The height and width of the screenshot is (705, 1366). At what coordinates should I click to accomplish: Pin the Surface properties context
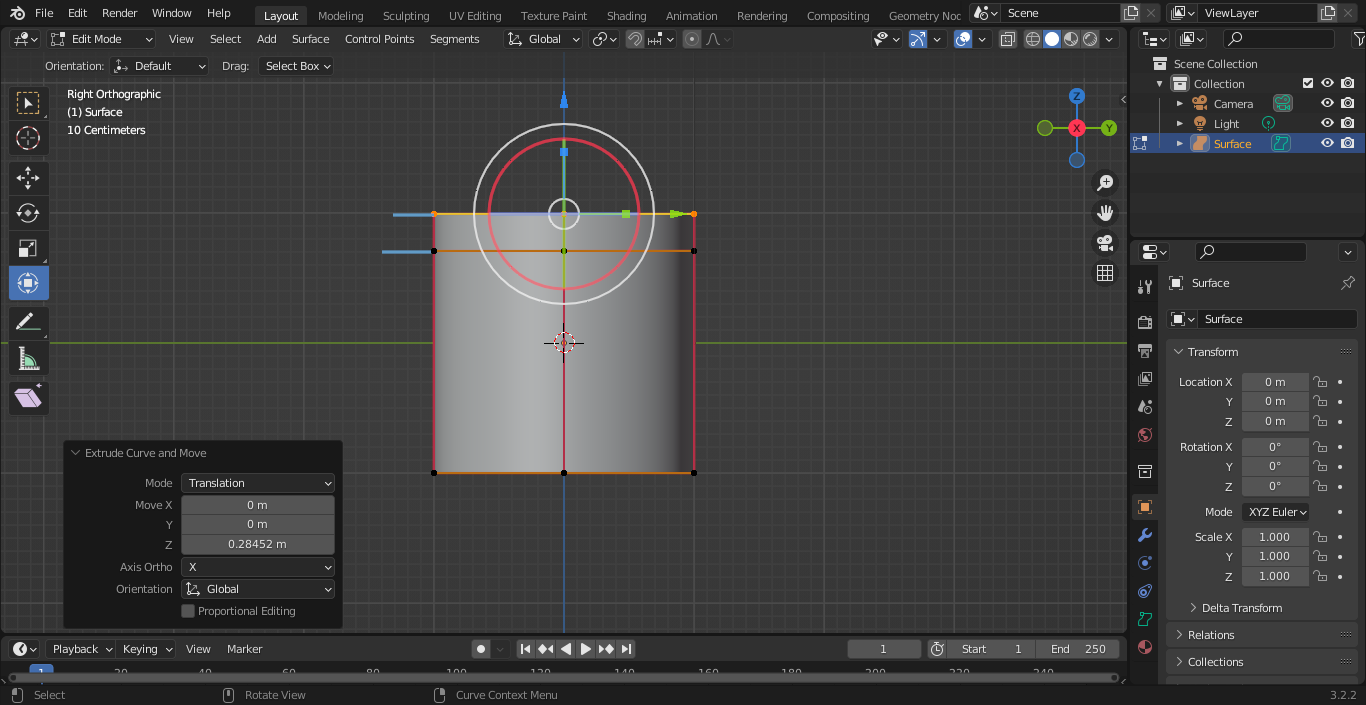click(1347, 283)
